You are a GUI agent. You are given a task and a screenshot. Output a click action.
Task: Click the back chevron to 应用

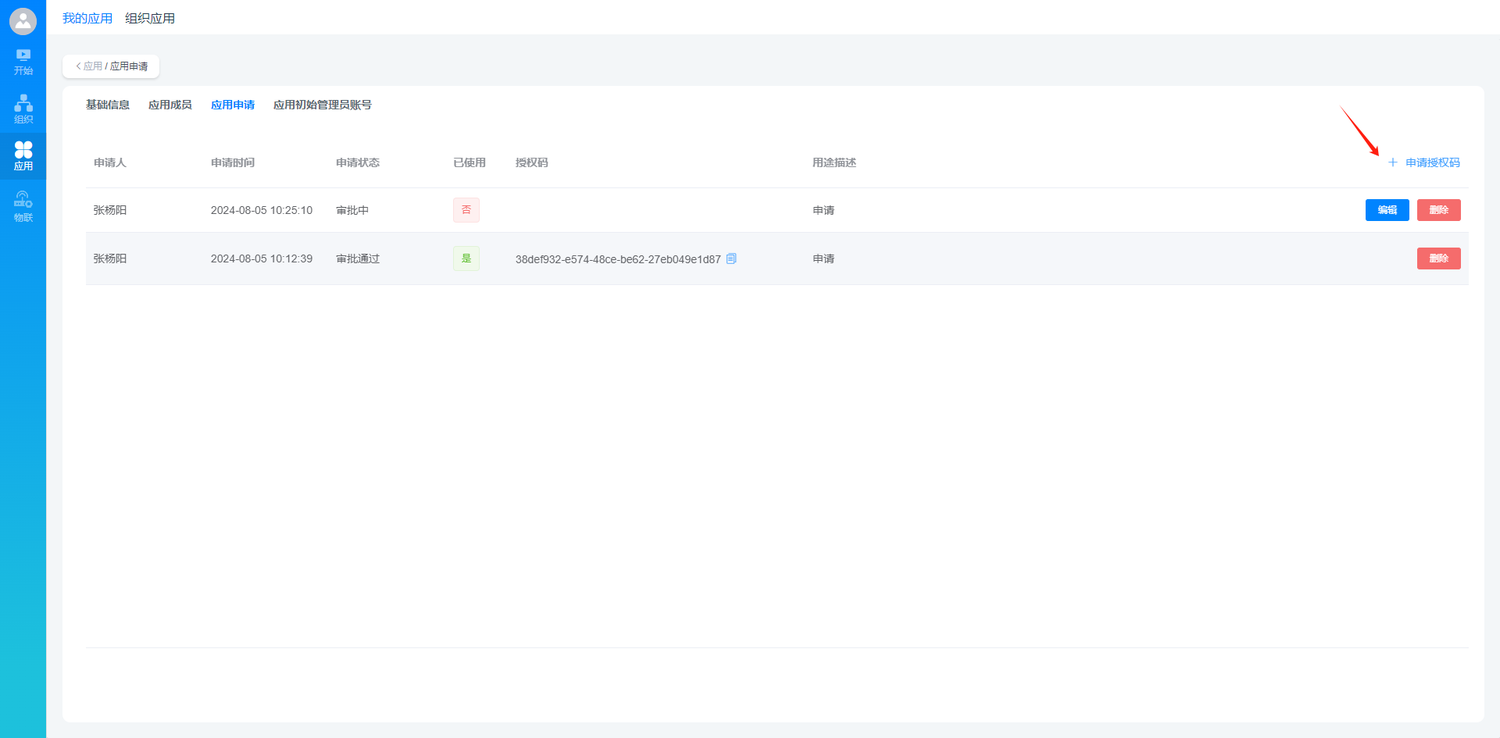[79, 66]
